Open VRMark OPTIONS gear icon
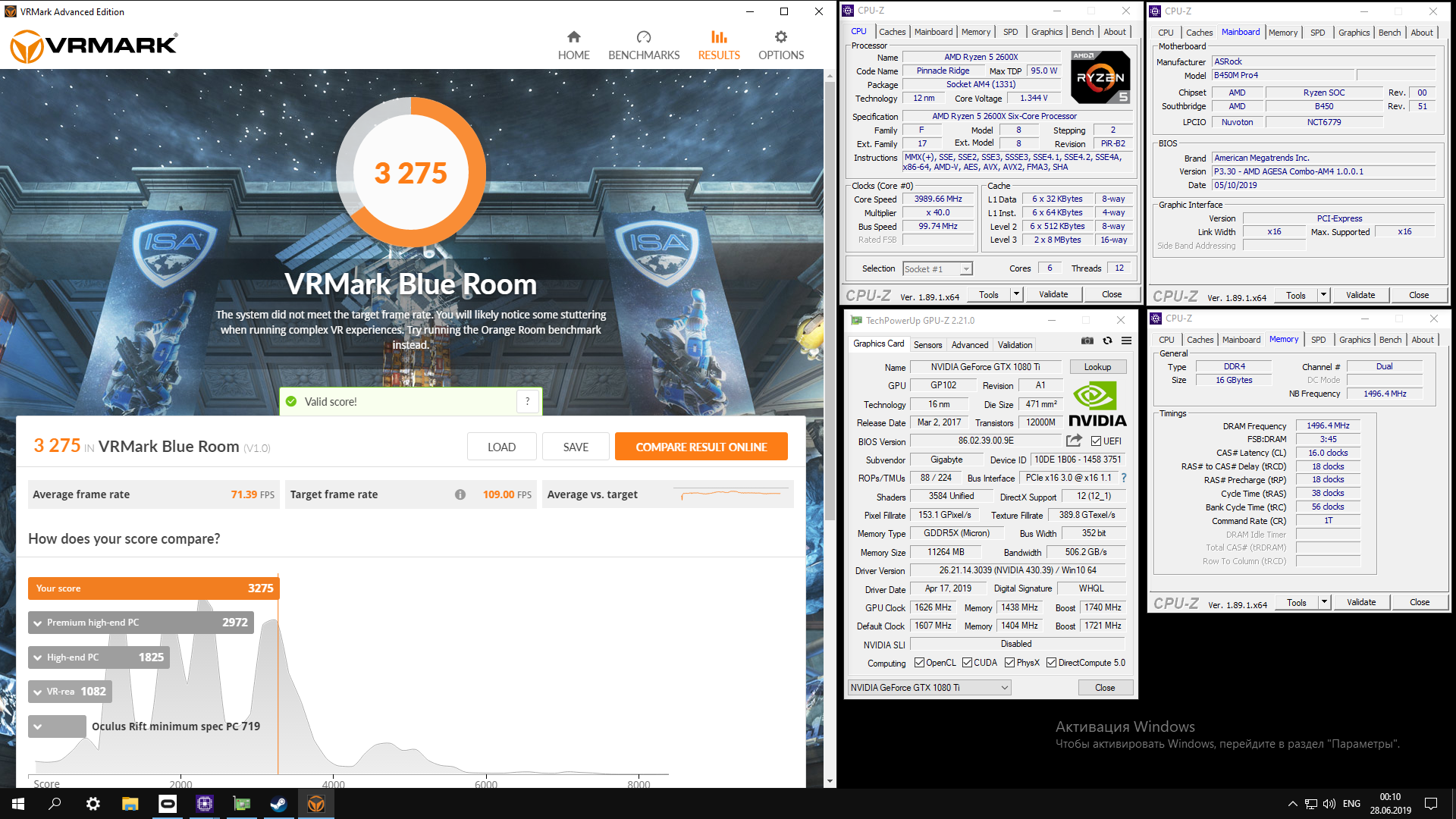The width and height of the screenshot is (1456, 819). pyautogui.click(x=780, y=37)
